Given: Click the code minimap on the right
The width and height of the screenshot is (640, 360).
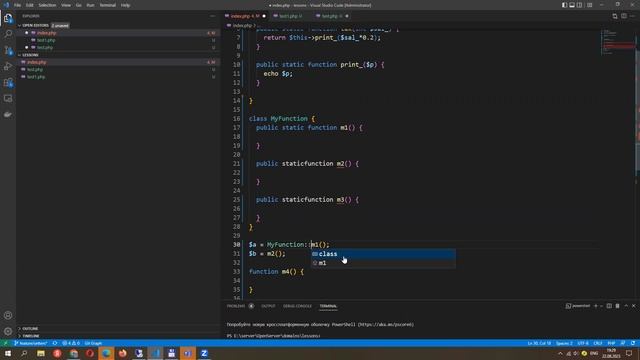Looking at the screenshot, I should 618,43.
